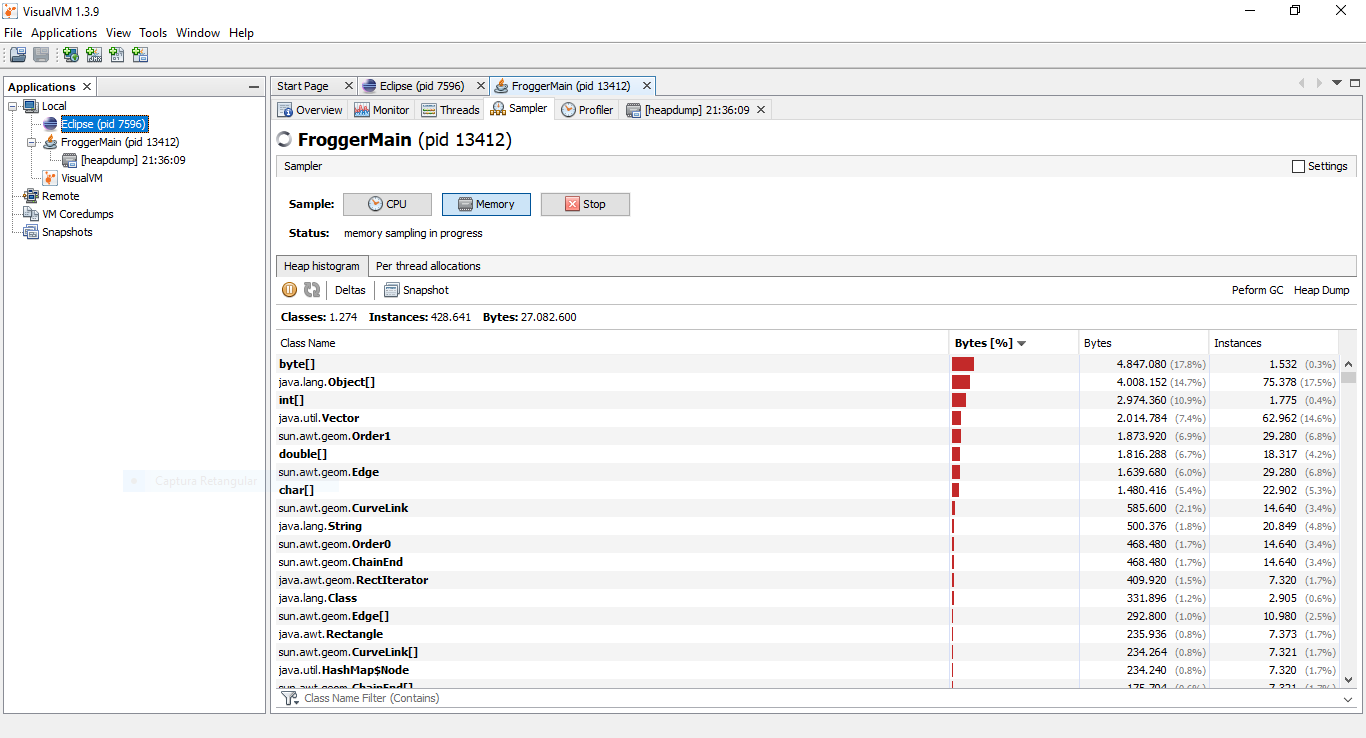Stop the sampling
Viewport: 1366px width, 738px height.
coord(585,204)
